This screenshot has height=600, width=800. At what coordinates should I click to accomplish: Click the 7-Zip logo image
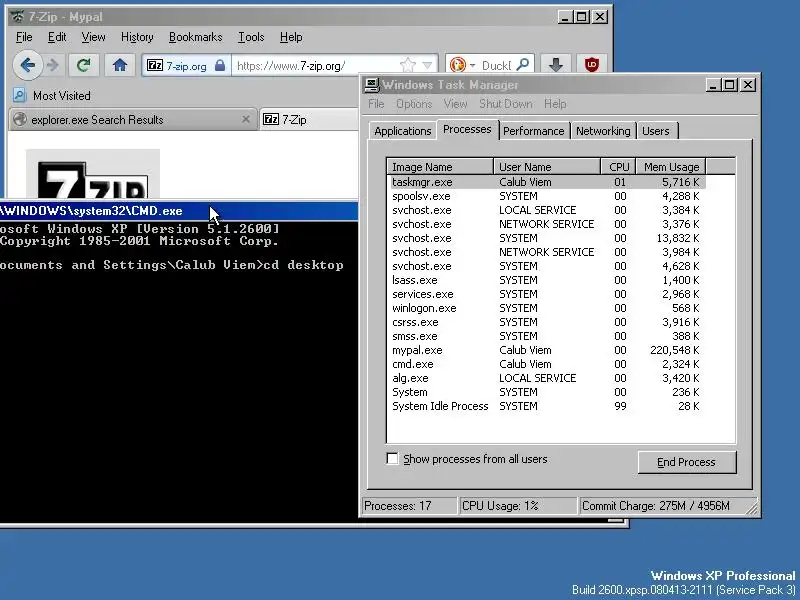pos(93,174)
